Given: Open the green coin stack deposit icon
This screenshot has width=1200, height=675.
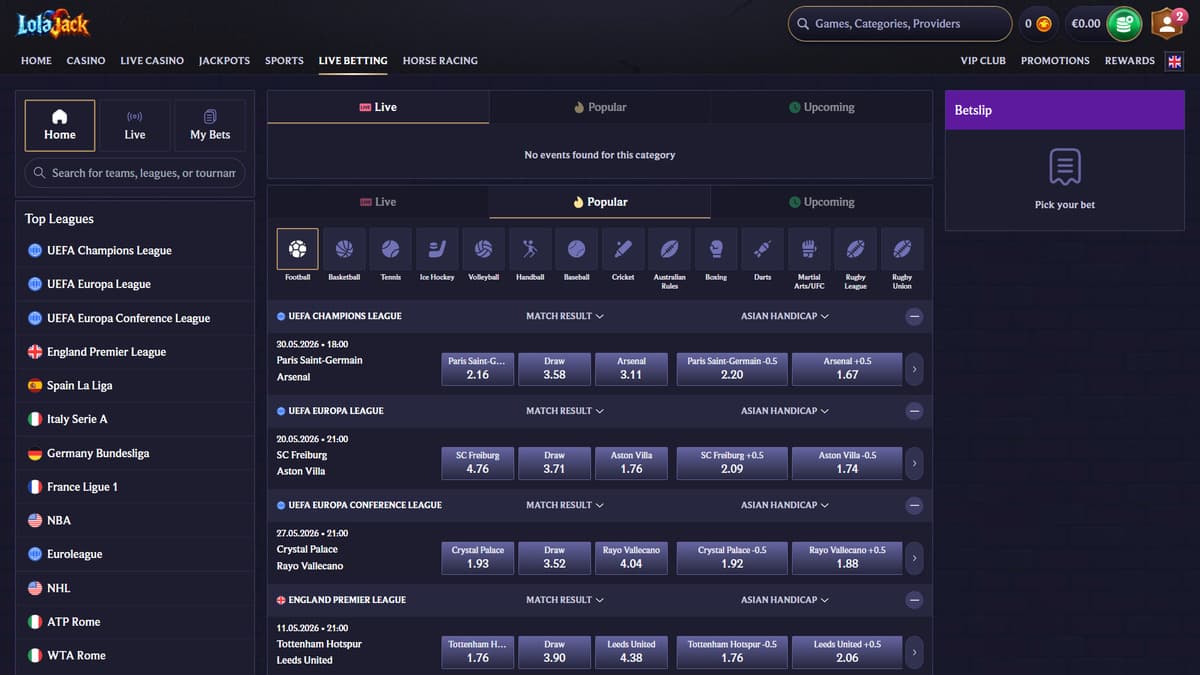Looking at the screenshot, I should point(1124,24).
